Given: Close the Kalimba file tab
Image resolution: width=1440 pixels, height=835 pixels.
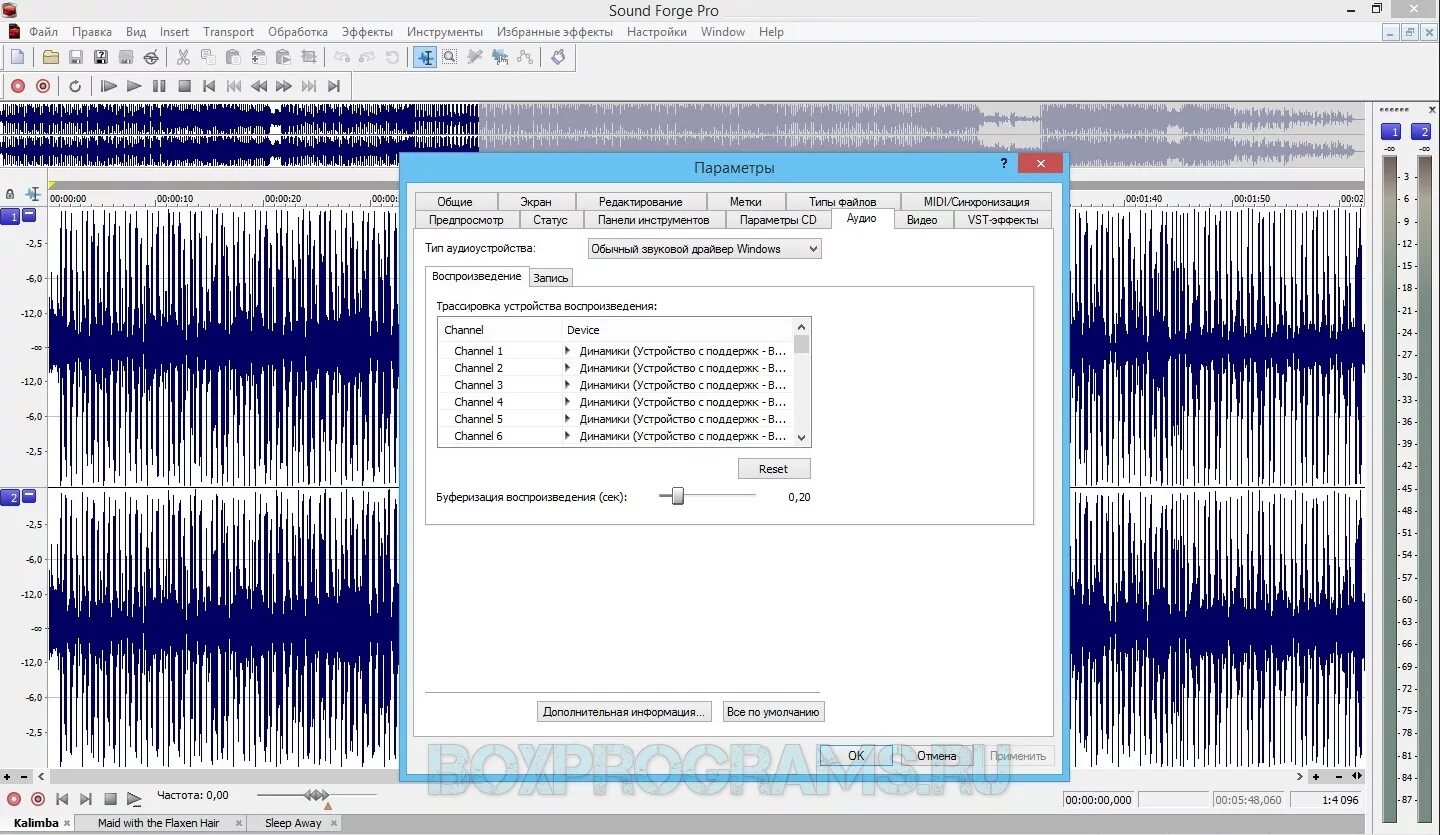Looking at the screenshot, I should (67, 823).
